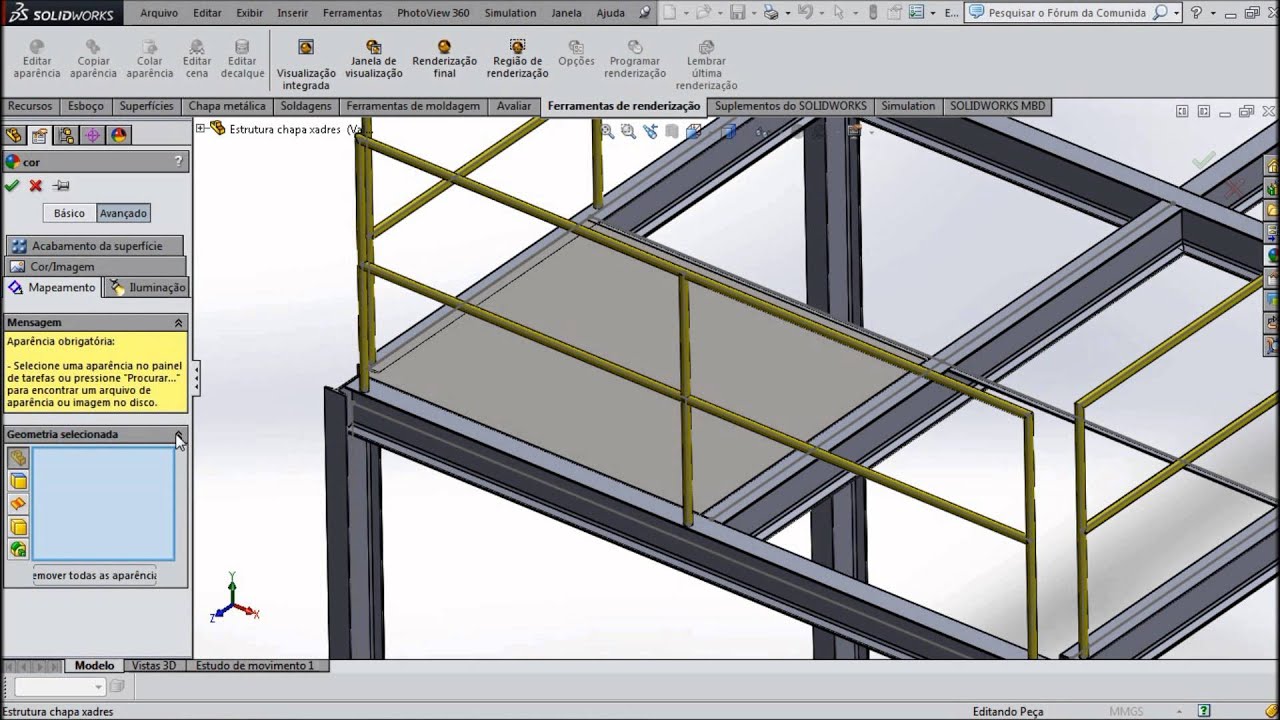
Task: Start Renderização final
Action: (444, 60)
